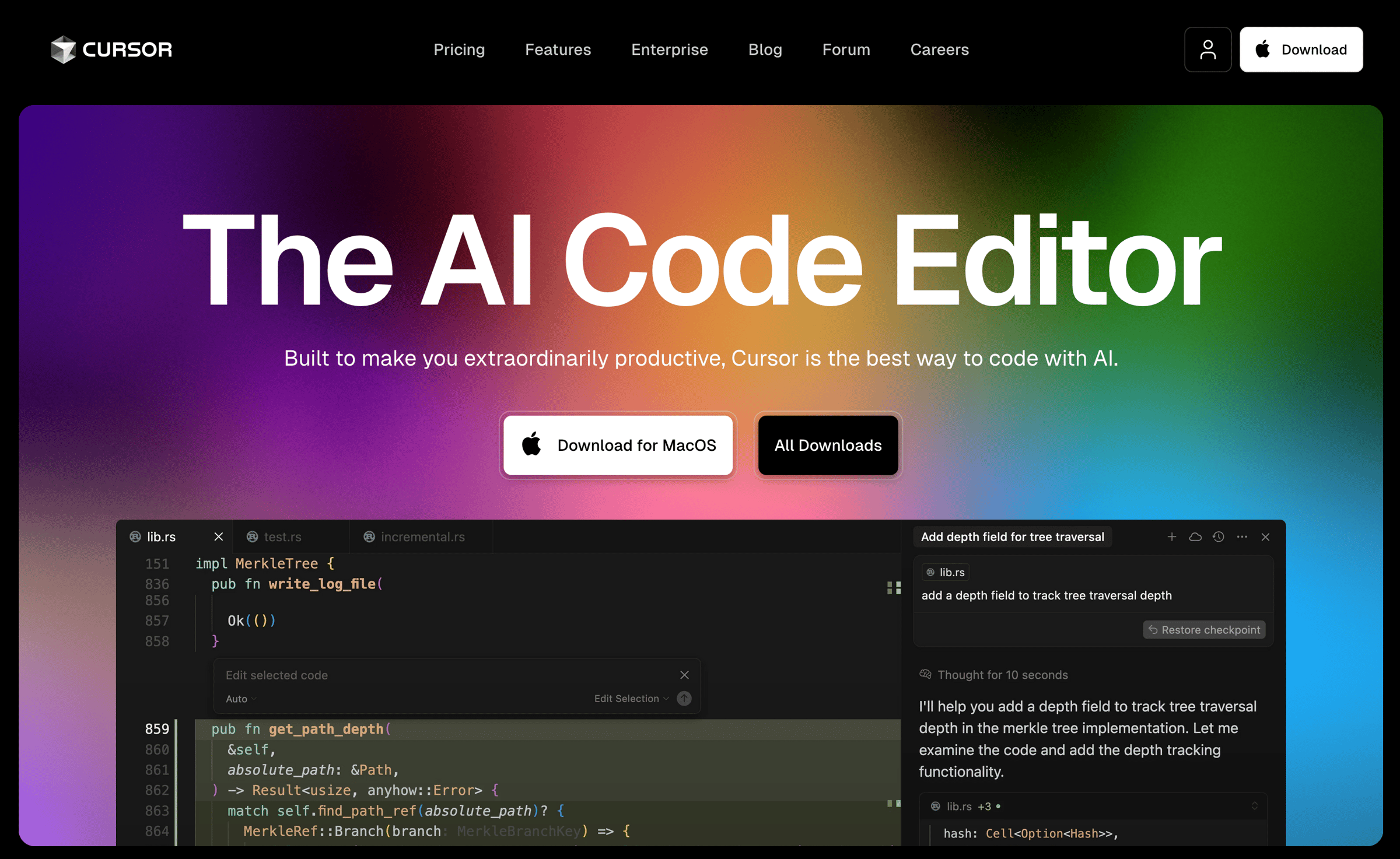The width and height of the screenshot is (1400, 859).
Task: Click the thinking icon beside Thought text
Action: [926, 674]
